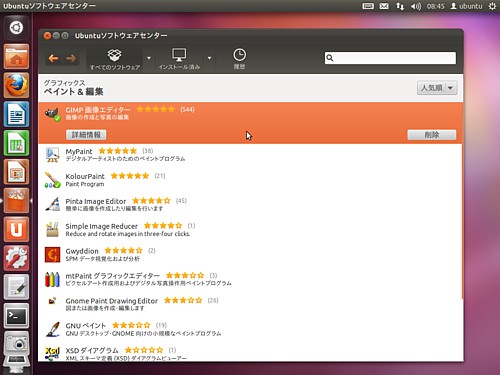The width and height of the screenshot is (500, 375).
Task: Open the All Software (すべてのソフトウェア) view
Action: tap(115, 59)
